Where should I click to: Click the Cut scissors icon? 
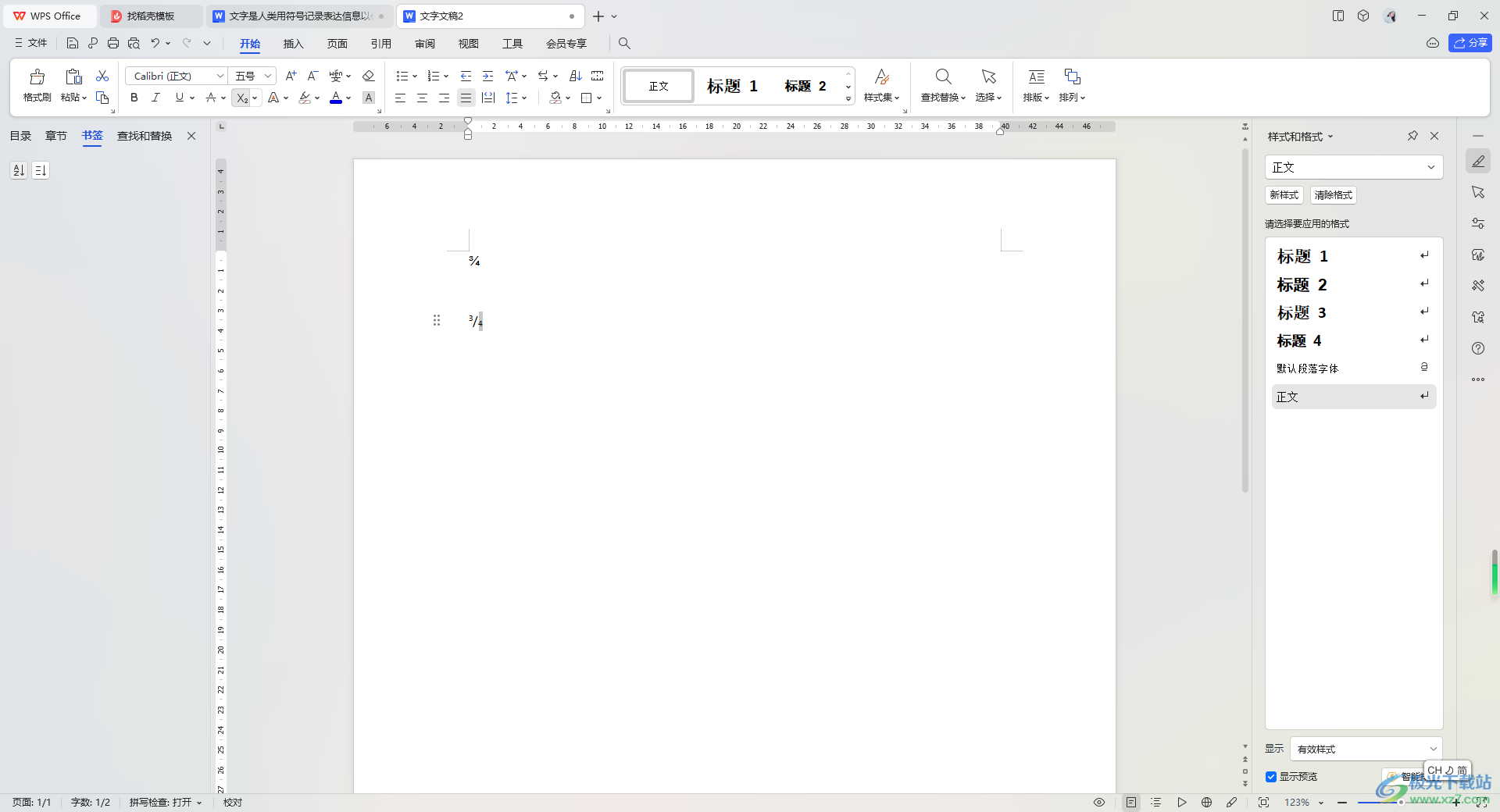[102, 76]
